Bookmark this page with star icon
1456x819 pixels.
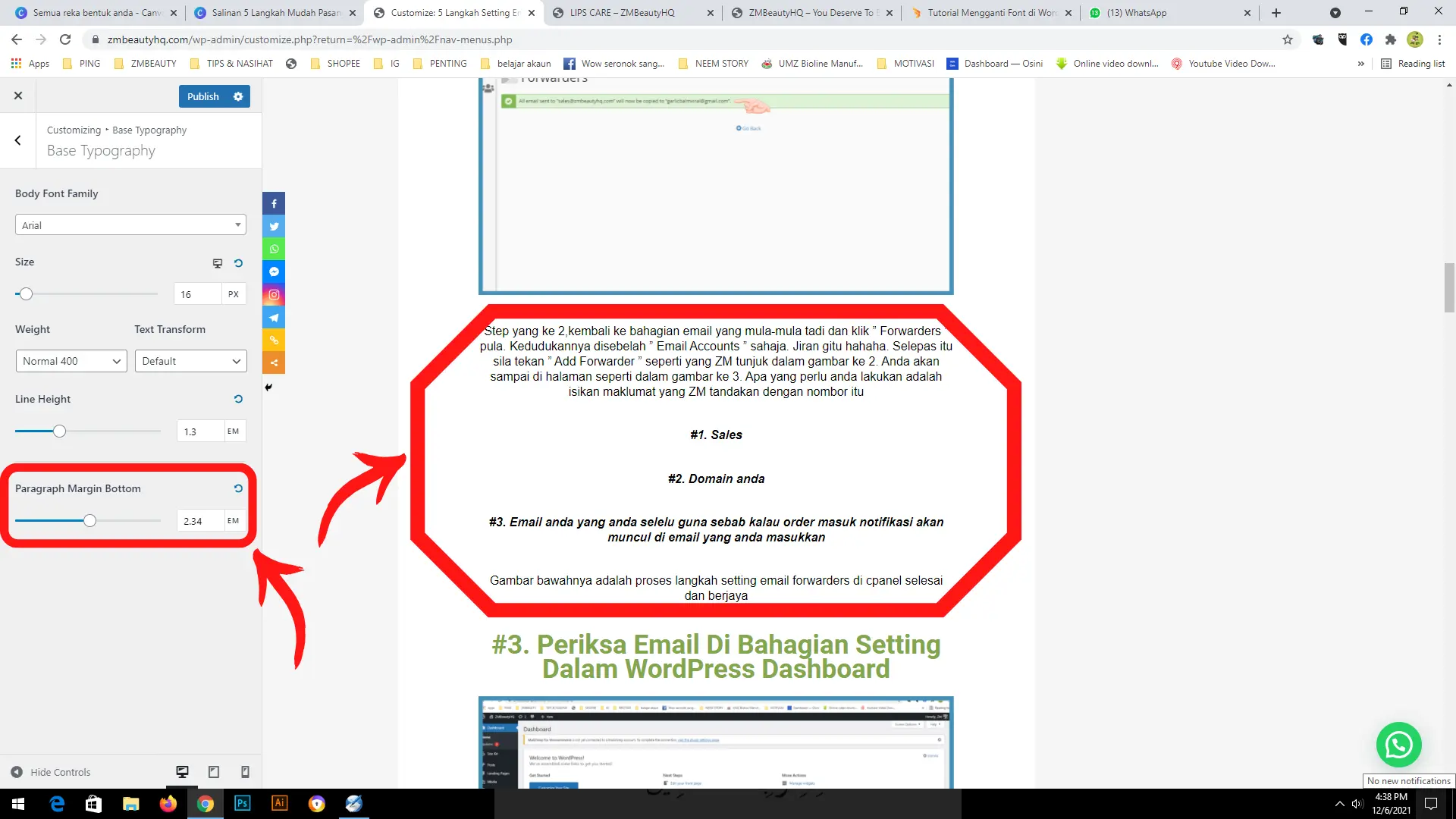1287,39
